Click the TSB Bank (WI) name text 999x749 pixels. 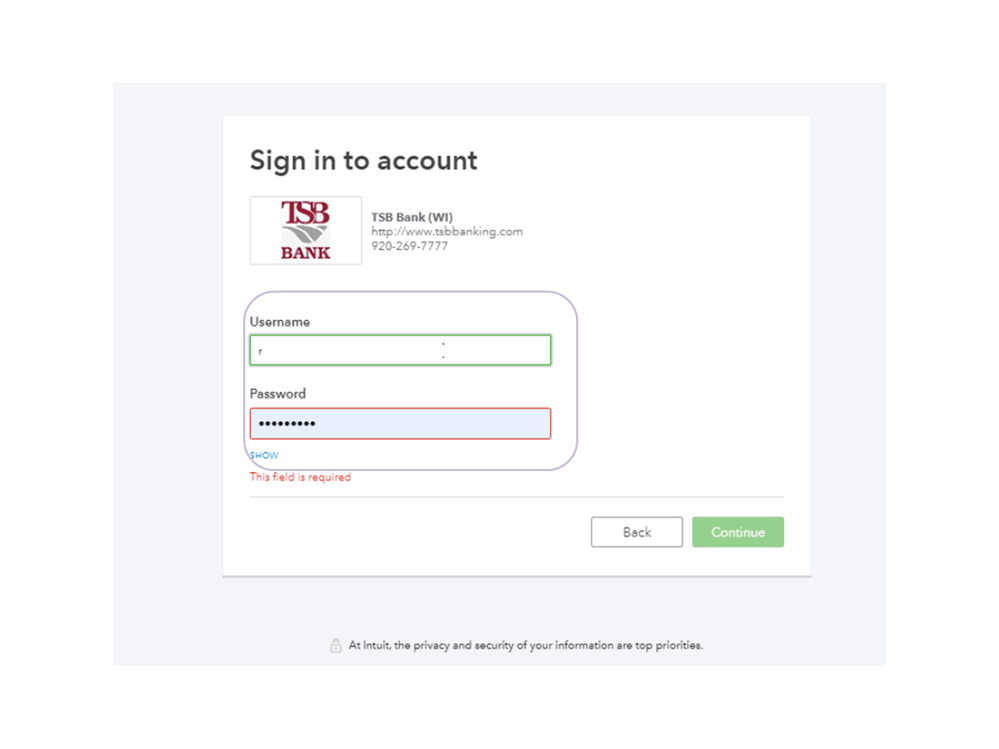(x=412, y=217)
